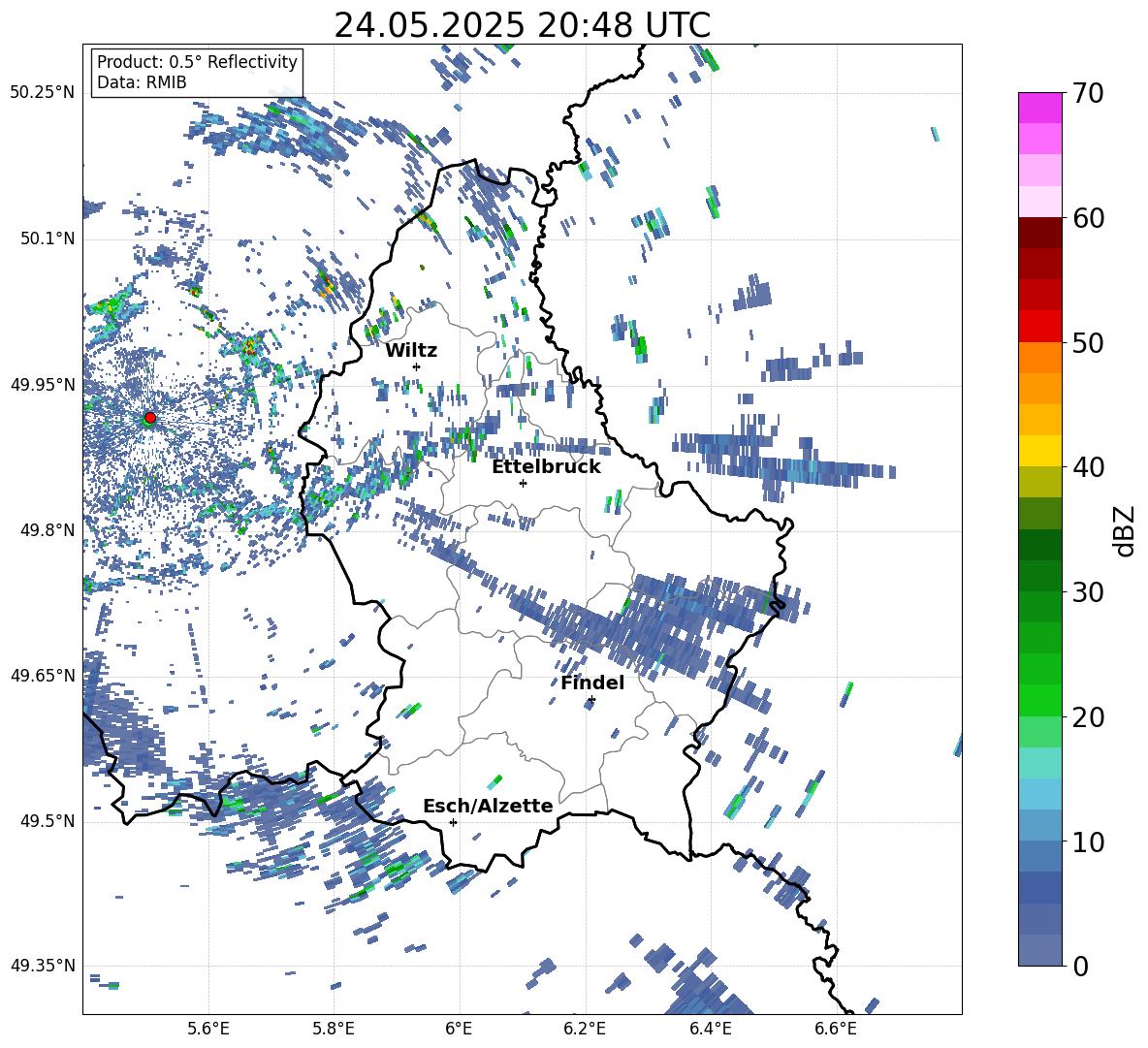1148x1048 pixels.
Task: Click the yellow colorbar swatch just above the 40 tick
Action: (1039, 451)
